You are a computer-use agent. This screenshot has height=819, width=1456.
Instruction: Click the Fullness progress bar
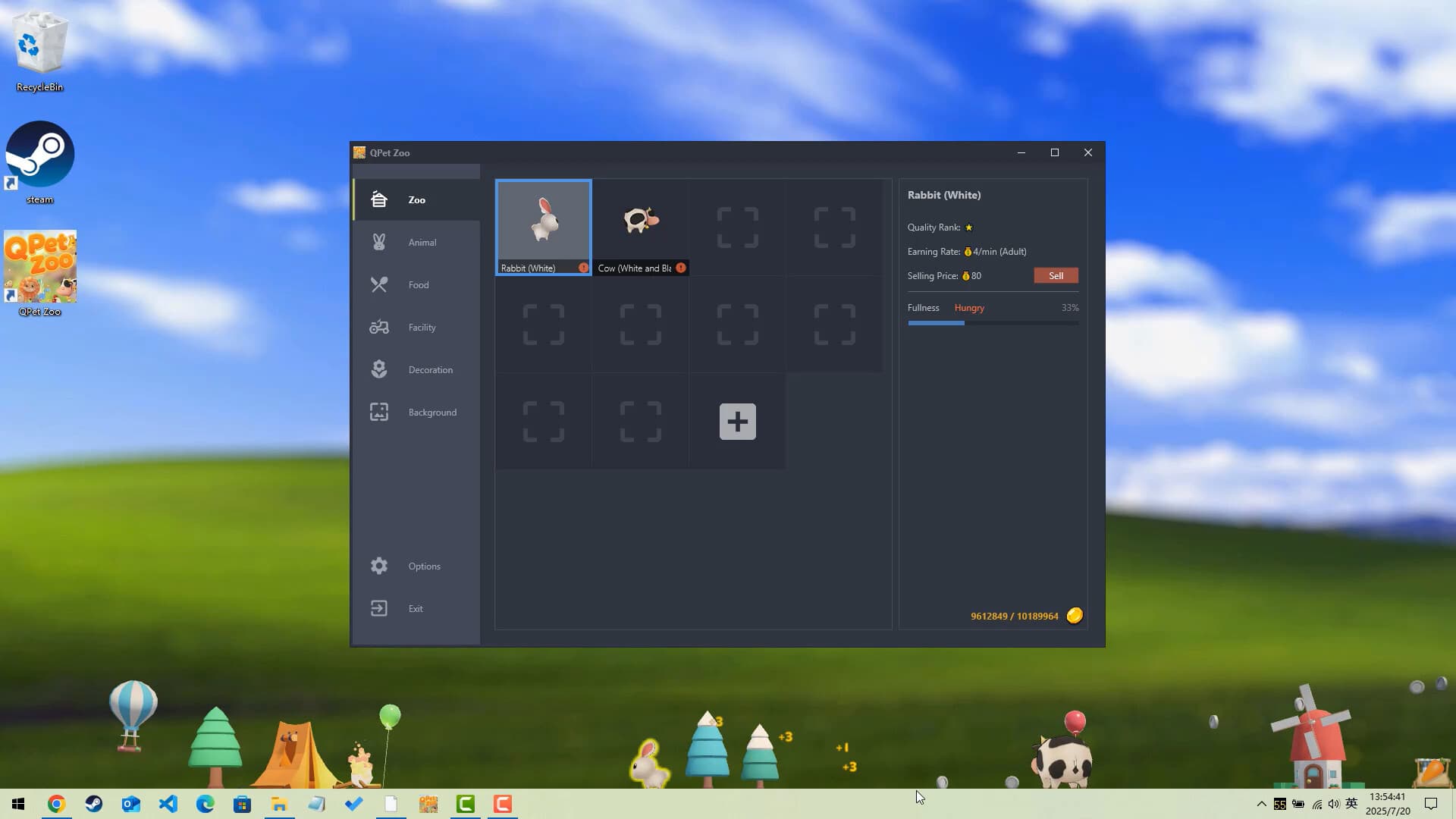[x=992, y=323]
